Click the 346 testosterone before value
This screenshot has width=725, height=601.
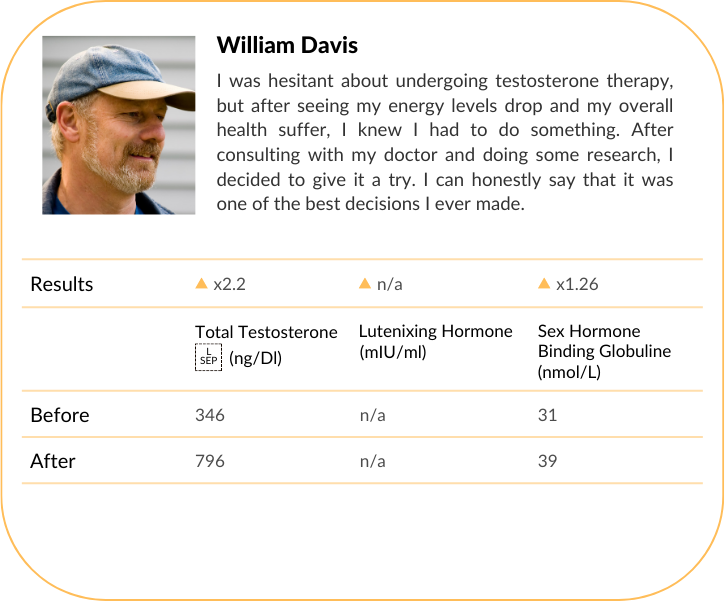210,415
